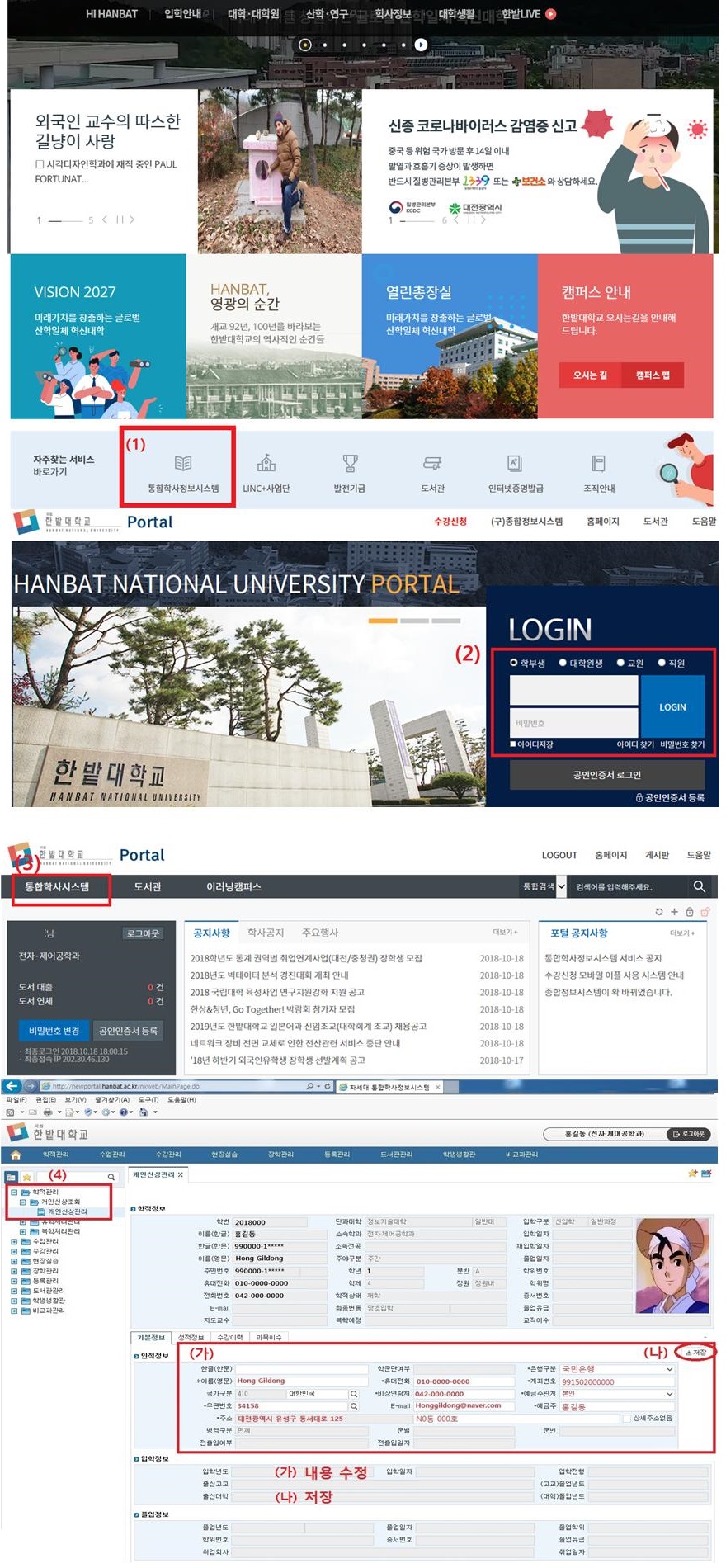Select the 대학원생 login radio button

563,663
